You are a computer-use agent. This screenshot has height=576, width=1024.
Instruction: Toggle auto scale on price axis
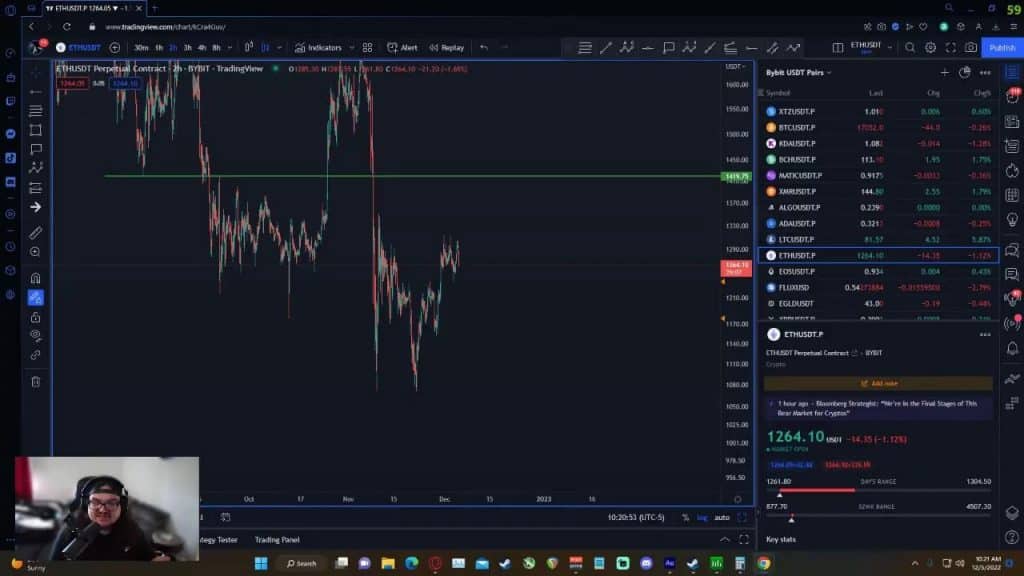[x=721, y=517]
